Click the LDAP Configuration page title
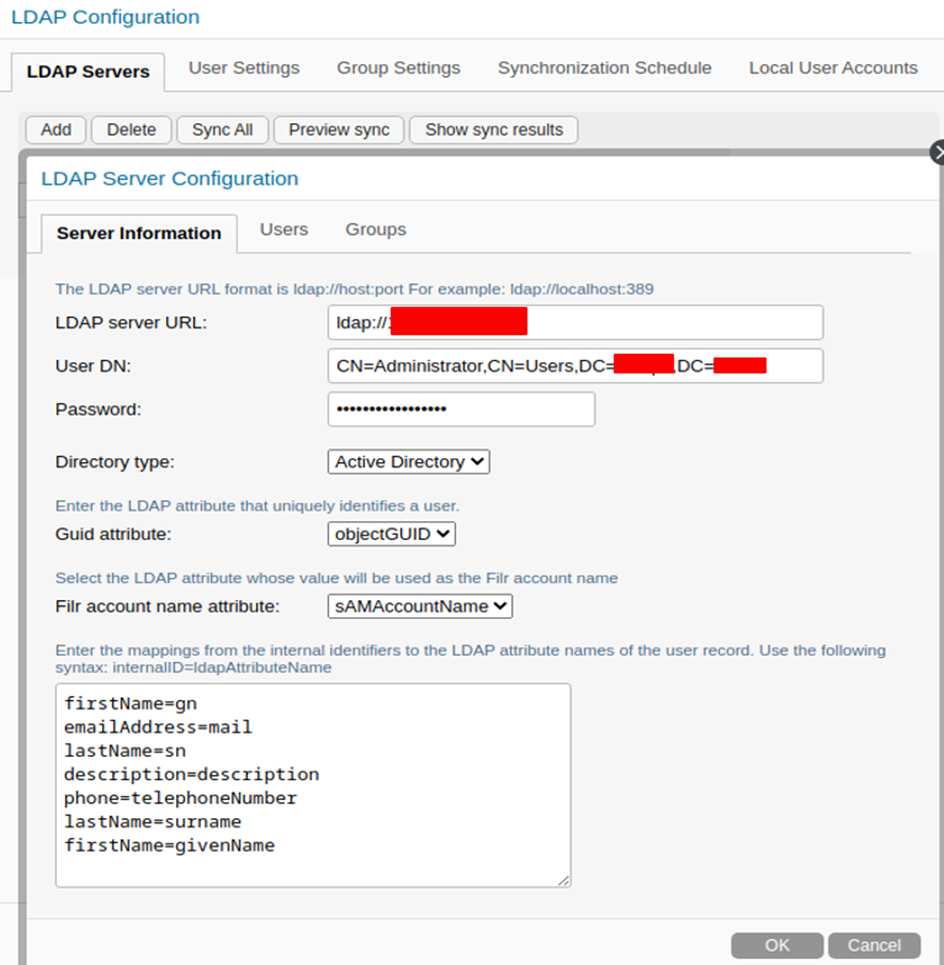The width and height of the screenshot is (944, 965). tap(105, 17)
